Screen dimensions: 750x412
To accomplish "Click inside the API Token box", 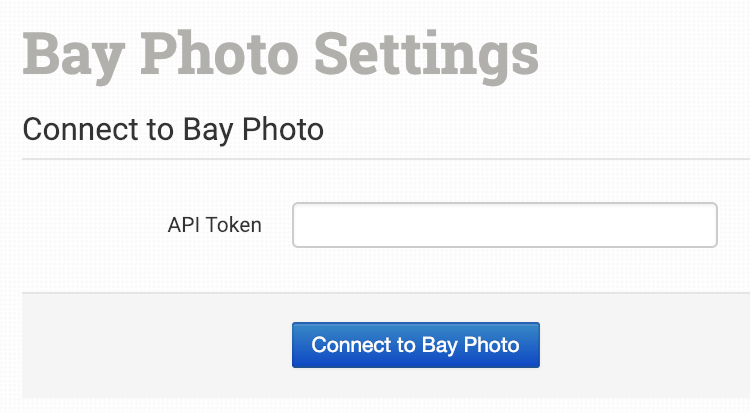I will tap(504, 225).
